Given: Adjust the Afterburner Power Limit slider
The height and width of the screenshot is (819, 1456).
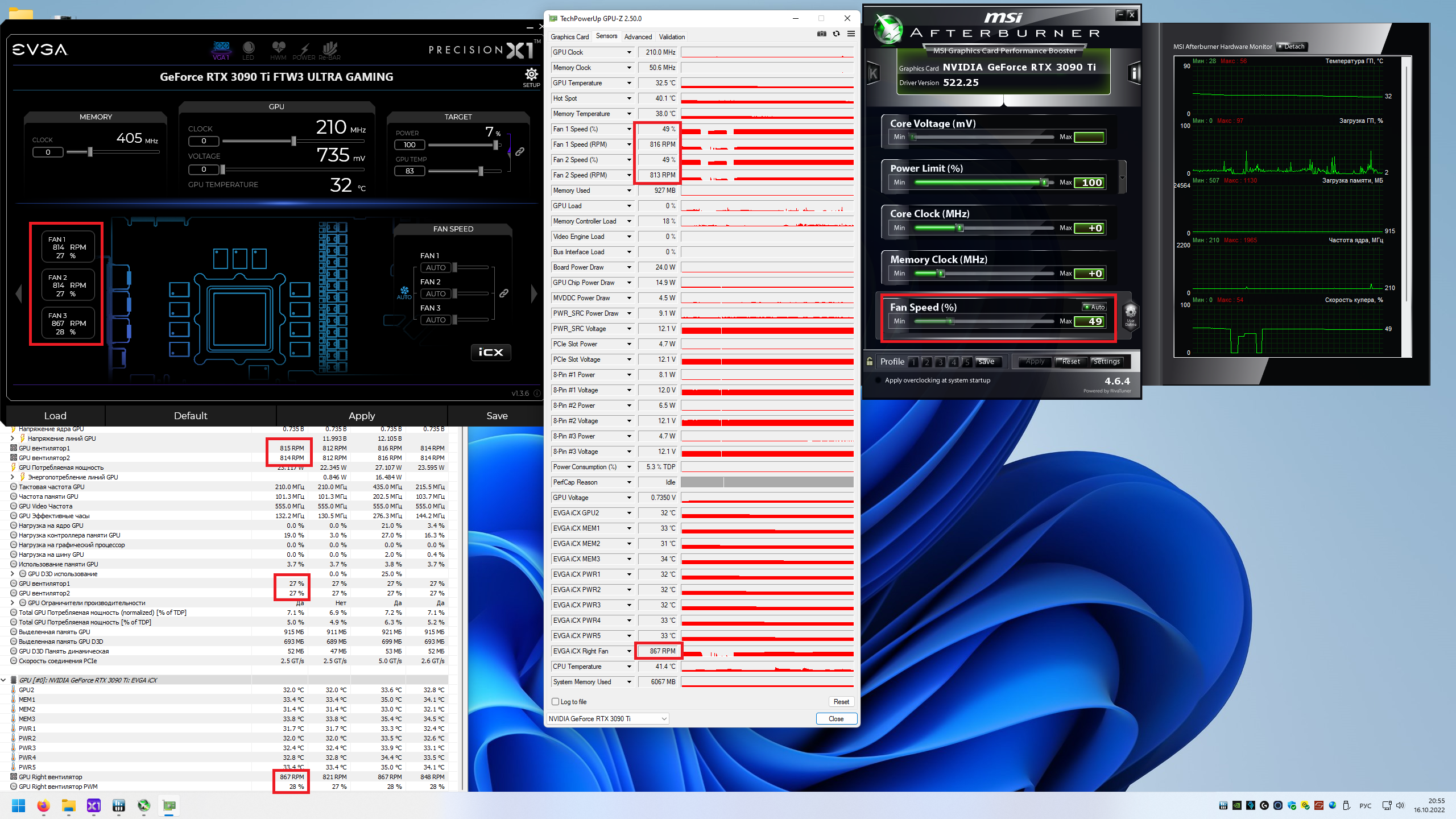Looking at the screenshot, I should (x=1044, y=183).
